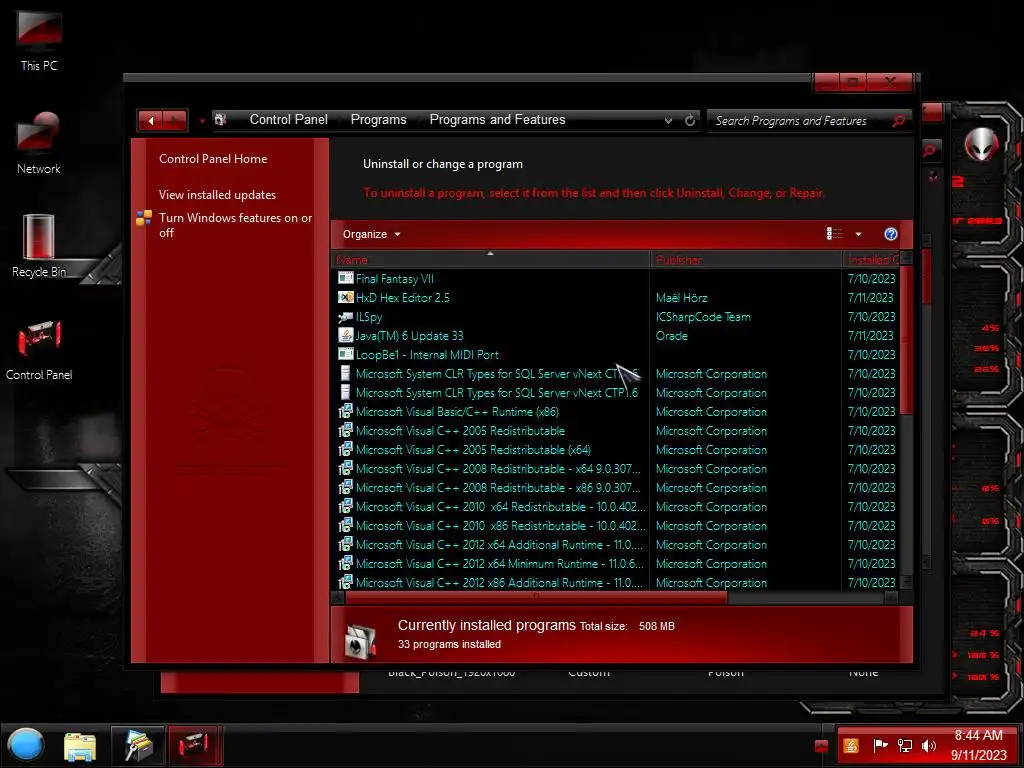Open the Organize dropdown menu
The image size is (1024, 768).
coord(372,234)
